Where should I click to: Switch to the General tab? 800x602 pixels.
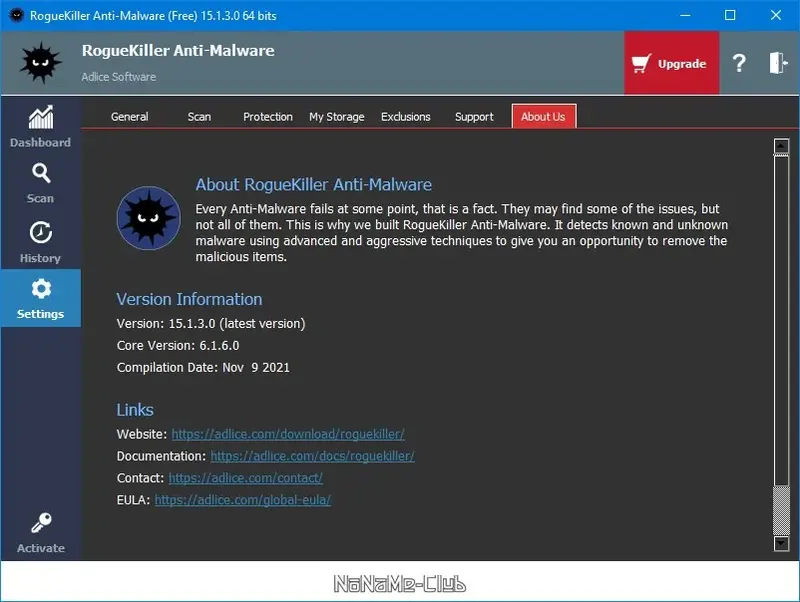[130, 117]
